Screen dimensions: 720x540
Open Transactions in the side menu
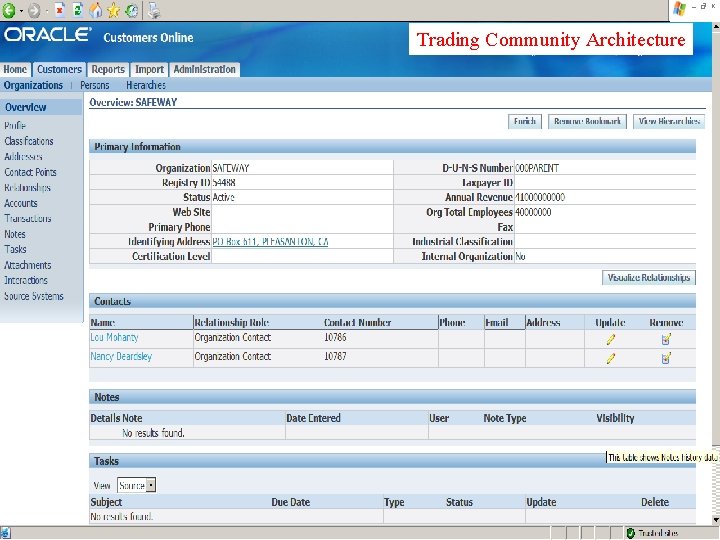[x=28, y=219]
